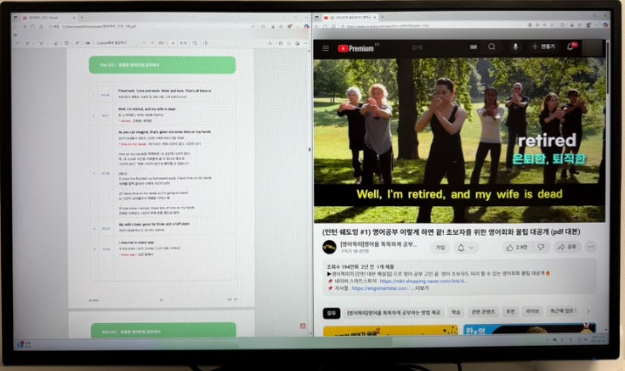Print the PDF document
Viewport: 625px width, 371px height.
[x=281, y=43]
